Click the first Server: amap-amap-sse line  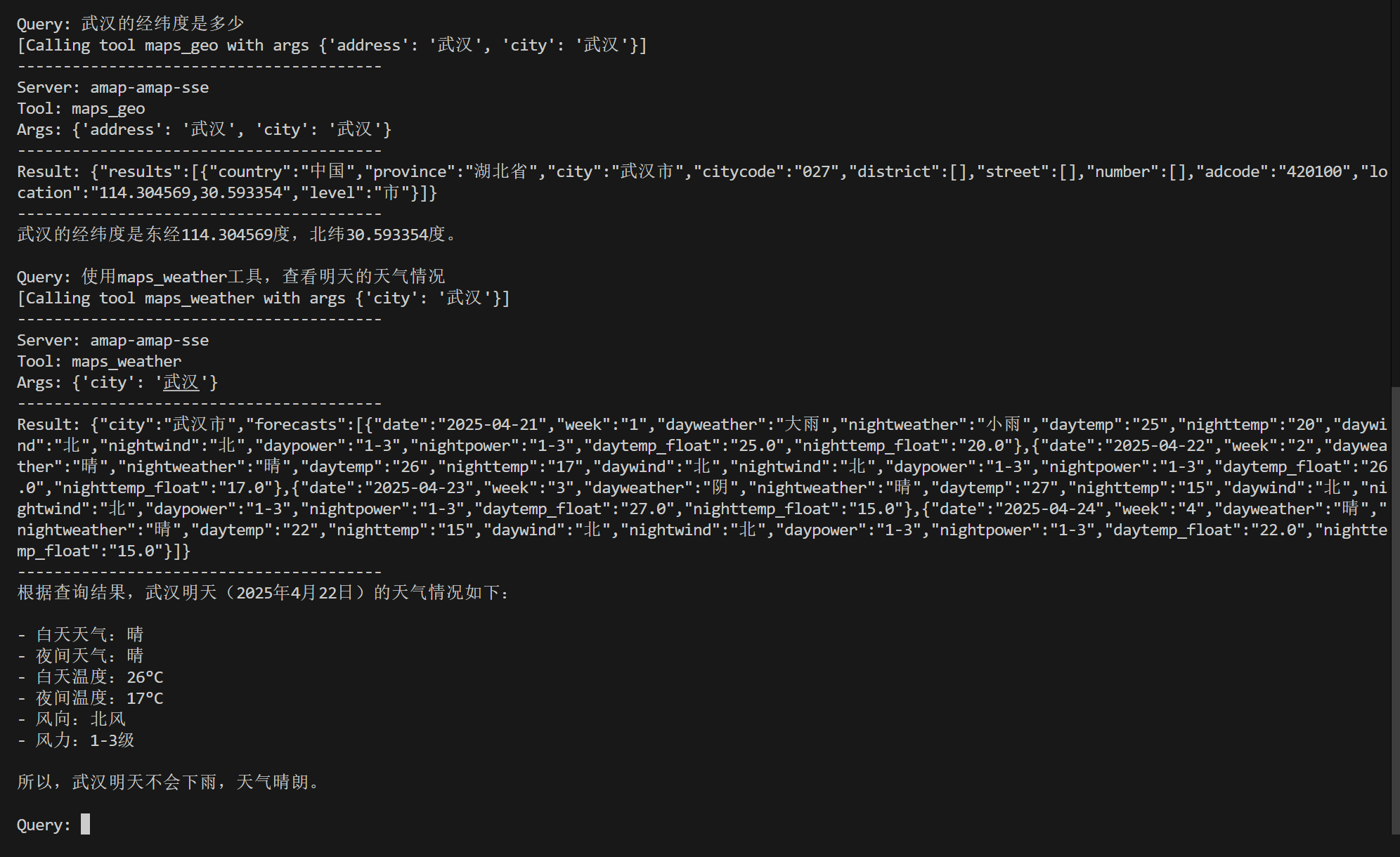coord(113,87)
